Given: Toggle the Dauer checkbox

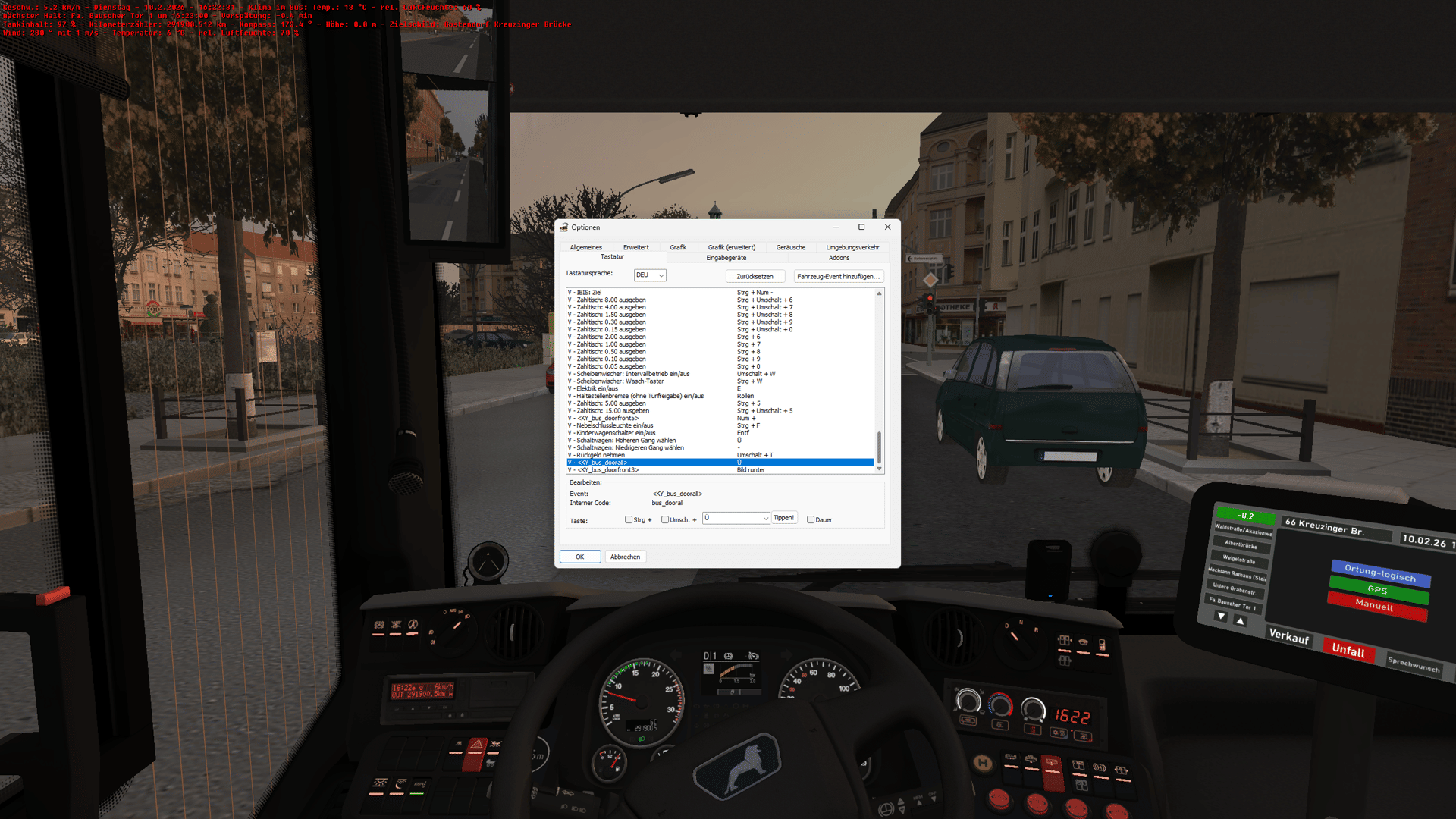Looking at the screenshot, I should (x=811, y=520).
